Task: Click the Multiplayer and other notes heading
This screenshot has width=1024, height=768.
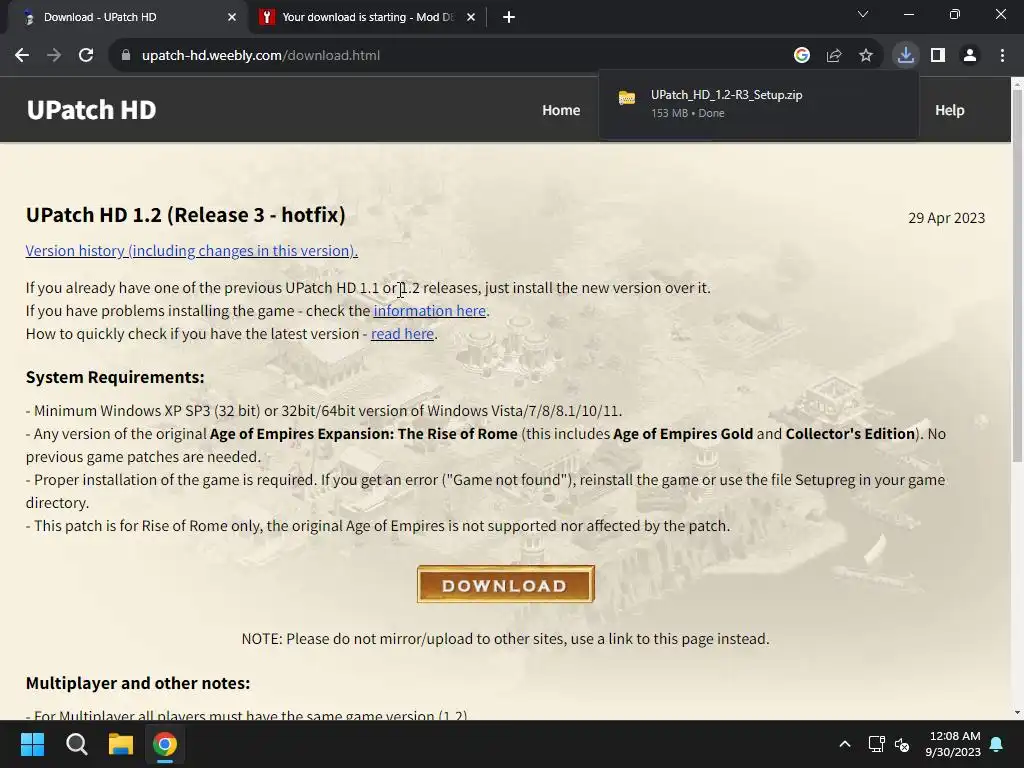Action: [138, 683]
